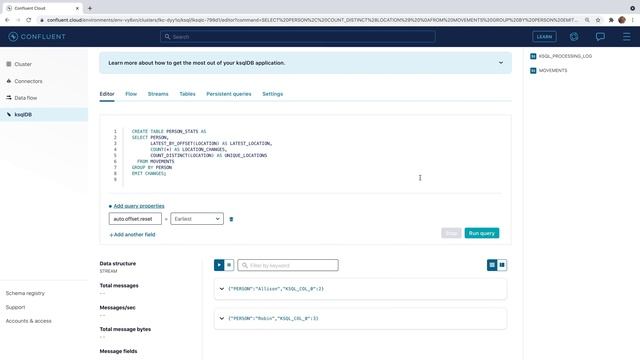Open the browser profile avatar
This screenshot has width=640, height=360.
[x=622, y=20]
